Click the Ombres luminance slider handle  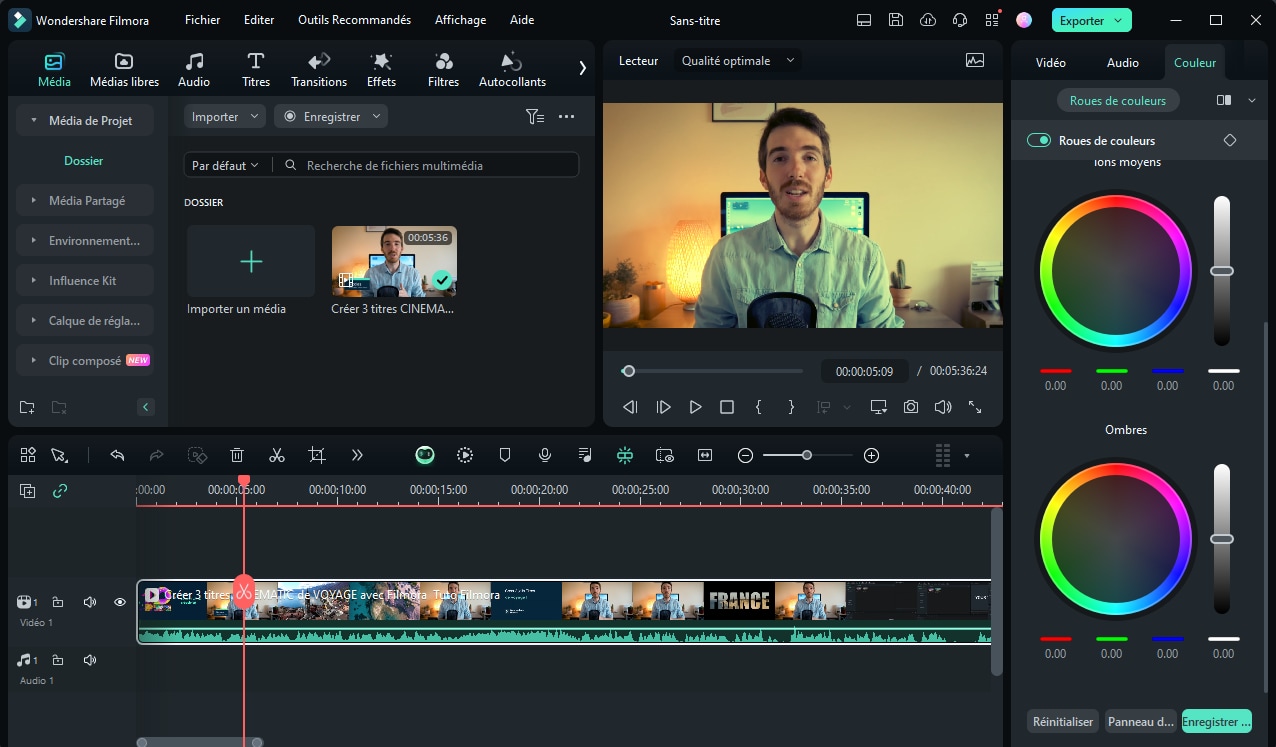(1222, 539)
